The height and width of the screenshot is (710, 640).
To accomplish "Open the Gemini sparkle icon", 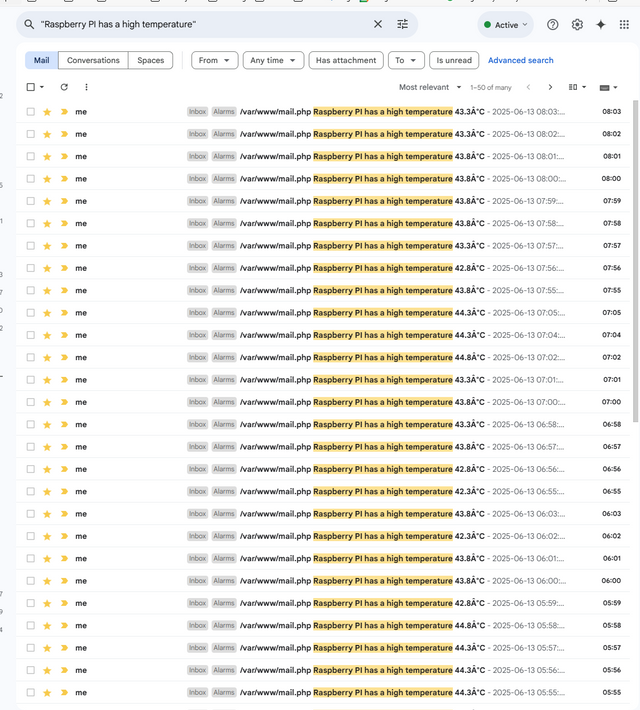I will pos(601,25).
